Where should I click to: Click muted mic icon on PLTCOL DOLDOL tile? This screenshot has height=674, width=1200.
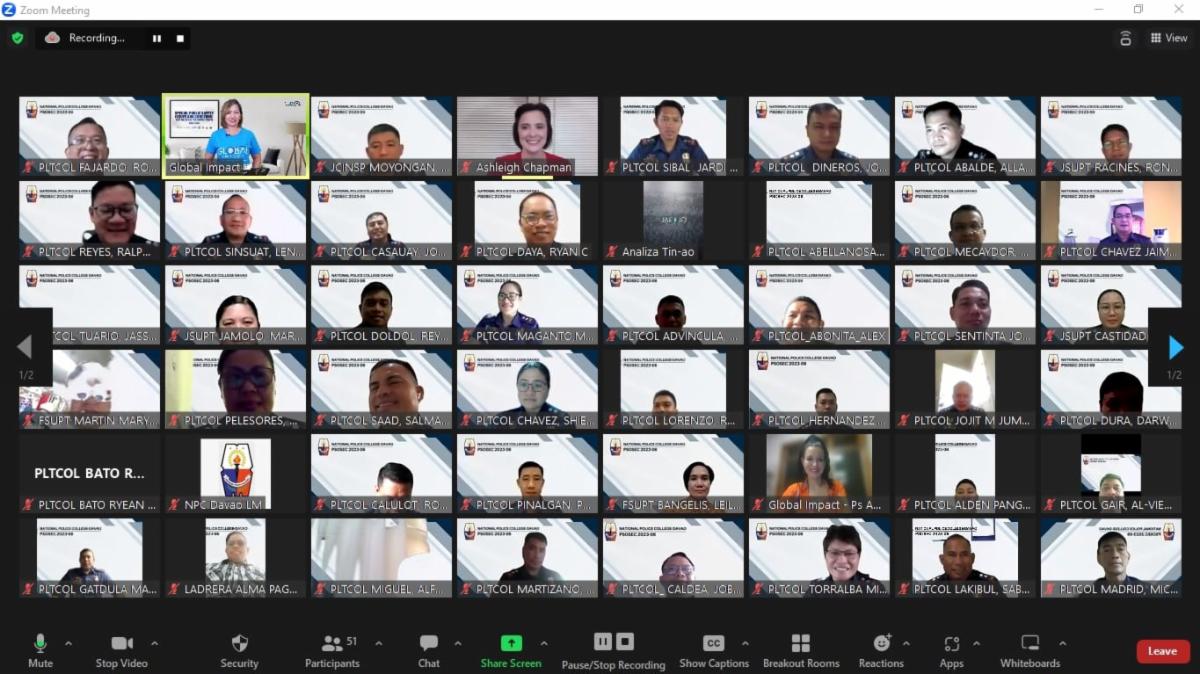click(x=320, y=336)
